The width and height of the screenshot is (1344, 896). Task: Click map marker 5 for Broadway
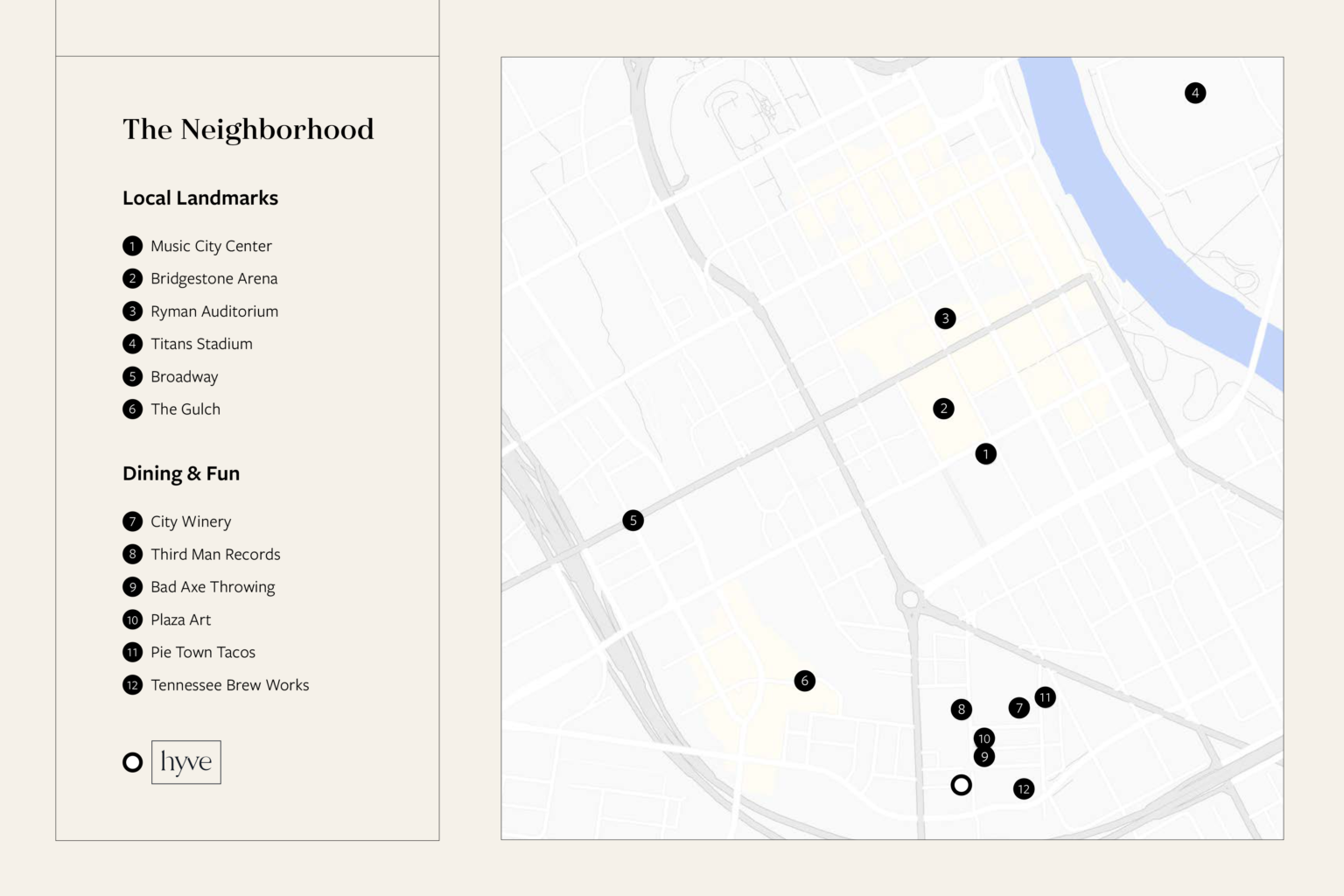click(x=633, y=521)
